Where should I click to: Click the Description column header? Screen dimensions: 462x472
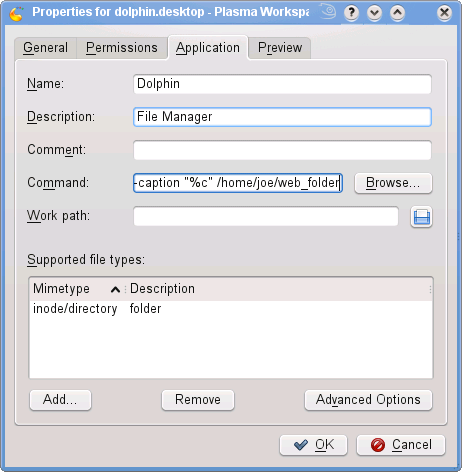(x=278, y=289)
